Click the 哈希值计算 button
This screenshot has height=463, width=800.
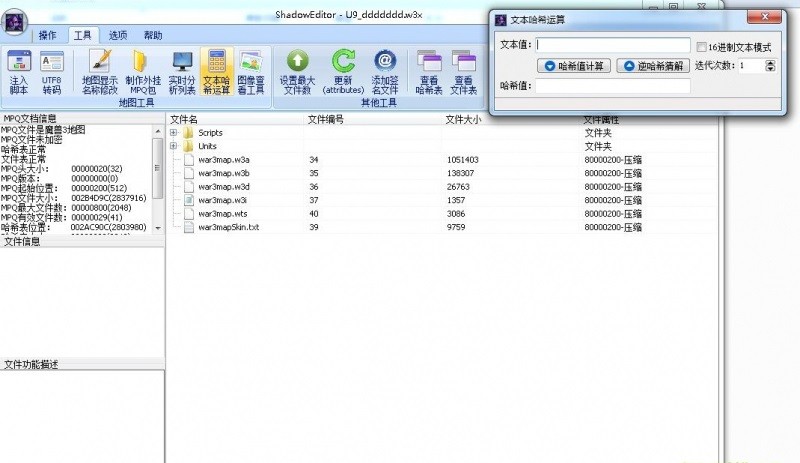574,66
